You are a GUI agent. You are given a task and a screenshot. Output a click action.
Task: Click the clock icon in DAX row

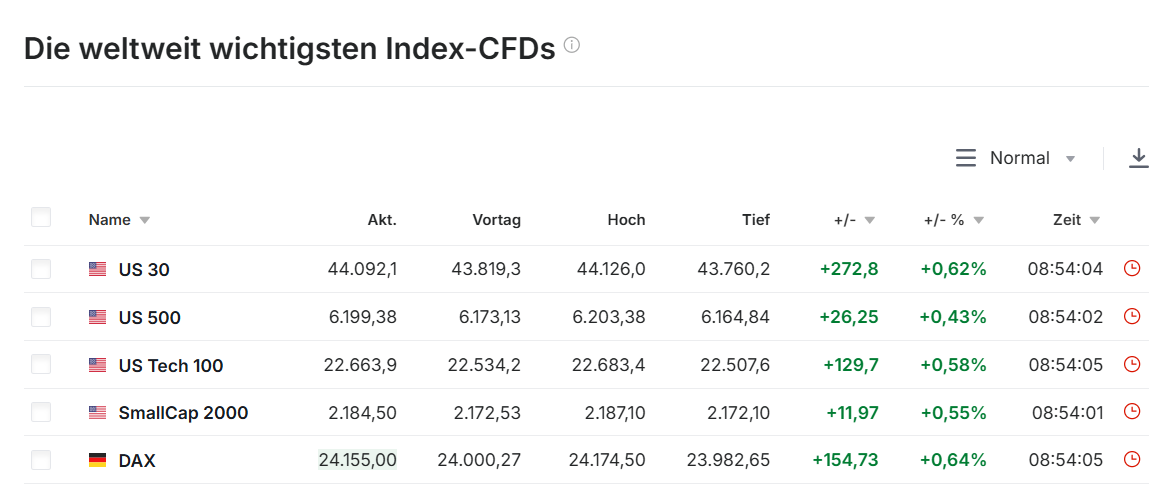pyautogui.click(x=1132, y=460)
